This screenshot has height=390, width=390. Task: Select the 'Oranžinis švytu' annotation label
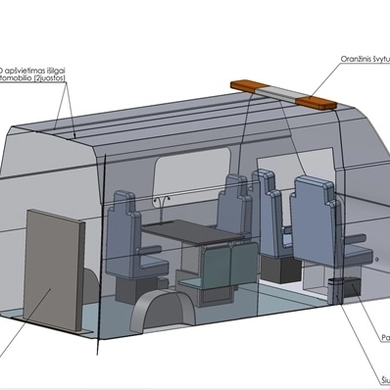[365, 59]
